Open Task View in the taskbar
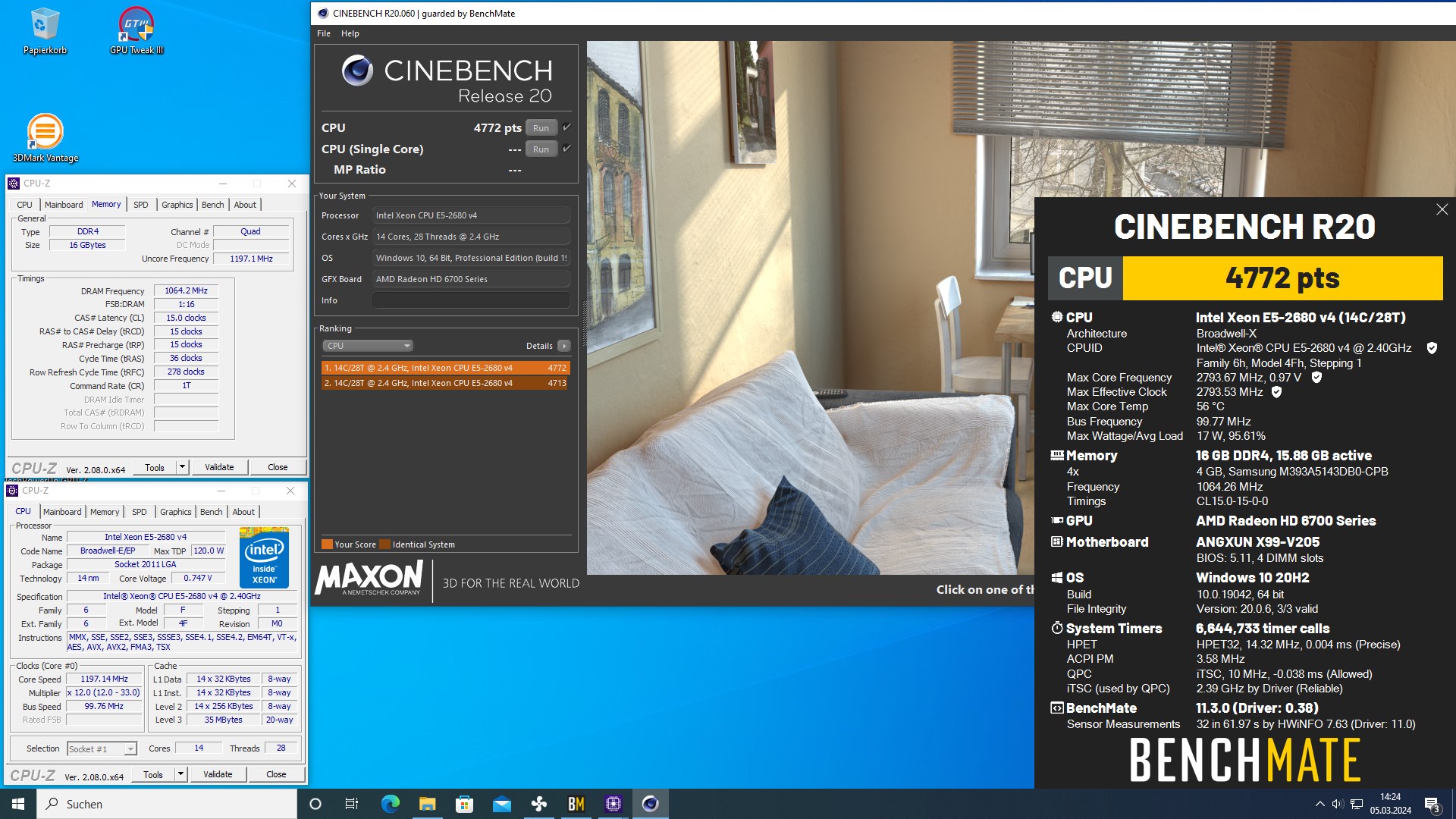Image resolution: width=1456 pixels, height=819 pixels. coord(352,804)
